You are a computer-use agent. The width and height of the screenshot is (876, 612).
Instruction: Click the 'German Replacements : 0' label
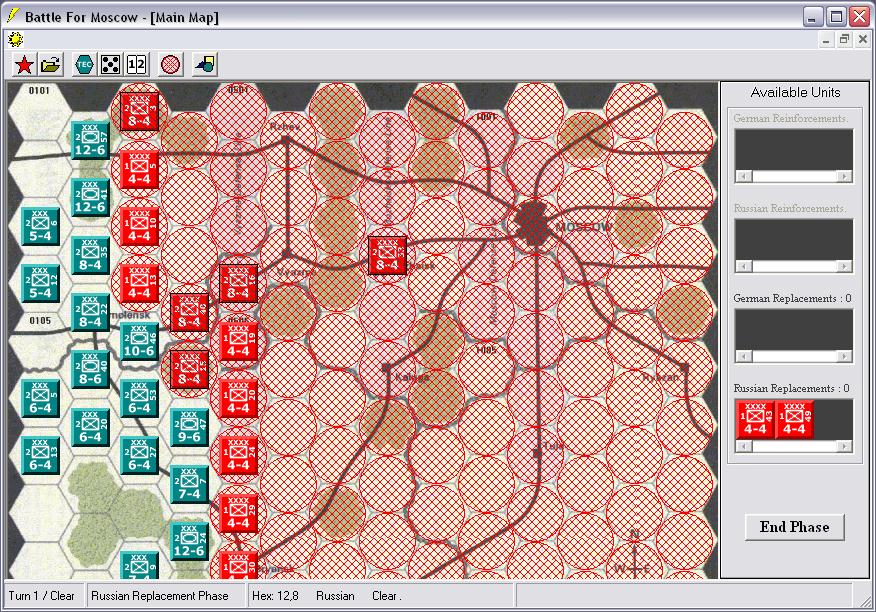pos(792,298)
